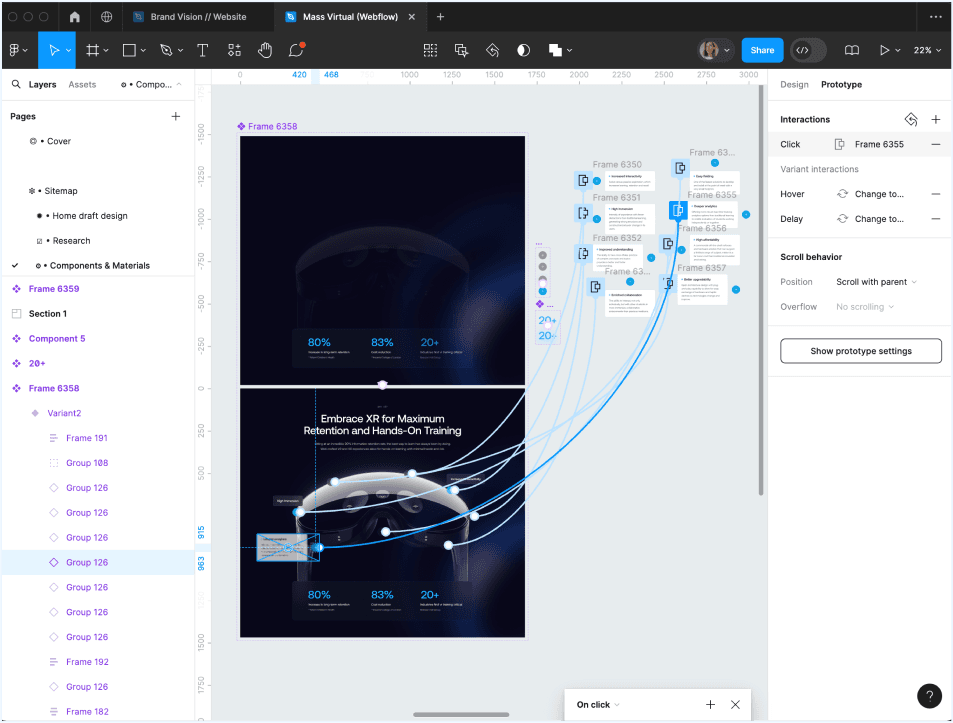
Task: Open the Figma main menu icon
Action: pyautogui.click(x=15, y=50)
